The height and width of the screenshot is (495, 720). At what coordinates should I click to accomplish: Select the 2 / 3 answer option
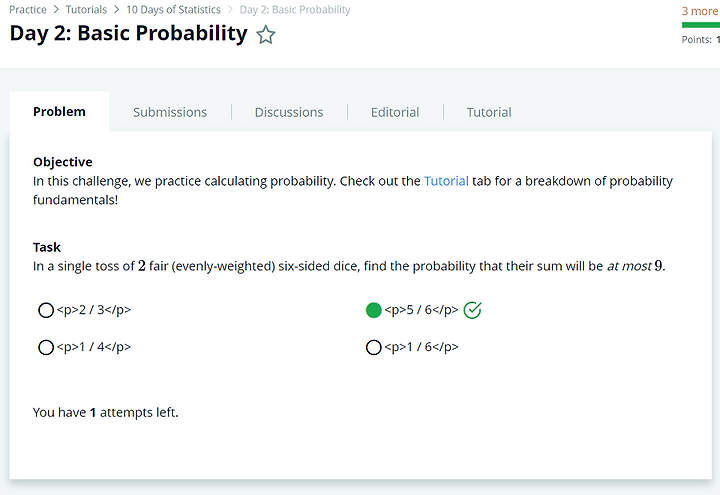pyautogui.click(x=46, y=310)
